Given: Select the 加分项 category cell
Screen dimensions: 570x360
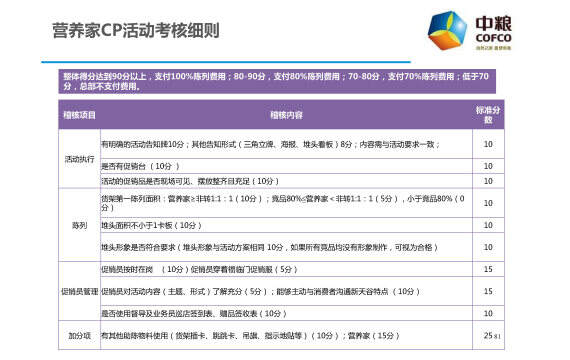Looking at the screenshot, I should click(x=79, y=335).
